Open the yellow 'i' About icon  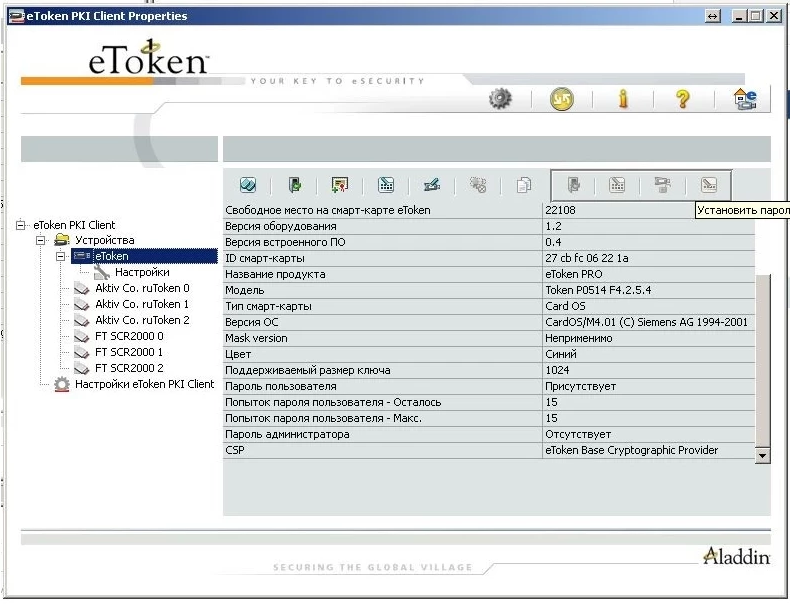pyautogui.click(x=623, y=99)
